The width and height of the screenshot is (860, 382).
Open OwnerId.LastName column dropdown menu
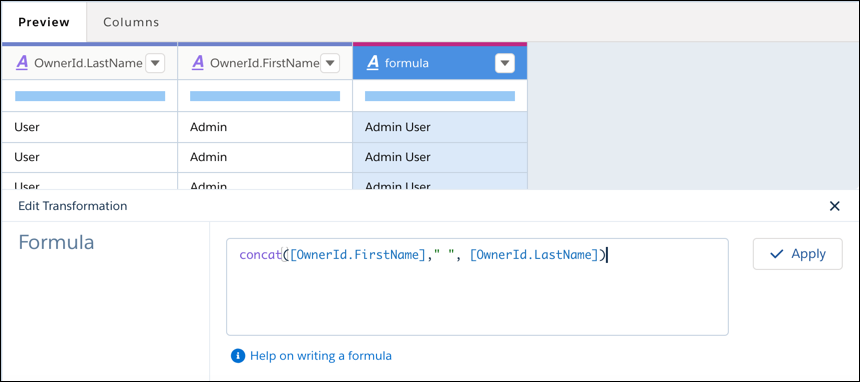tap(155, 64)
